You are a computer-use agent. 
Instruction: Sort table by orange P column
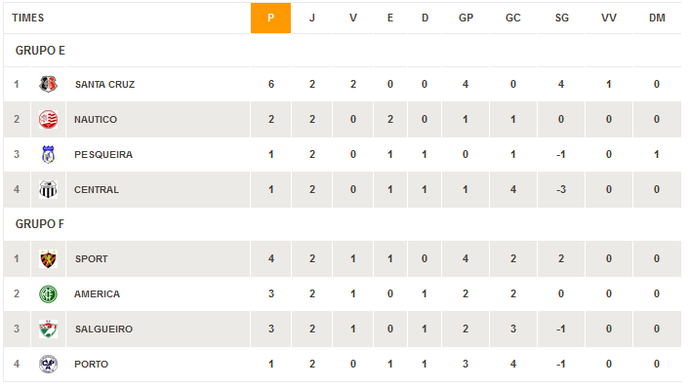coord(271,18)
